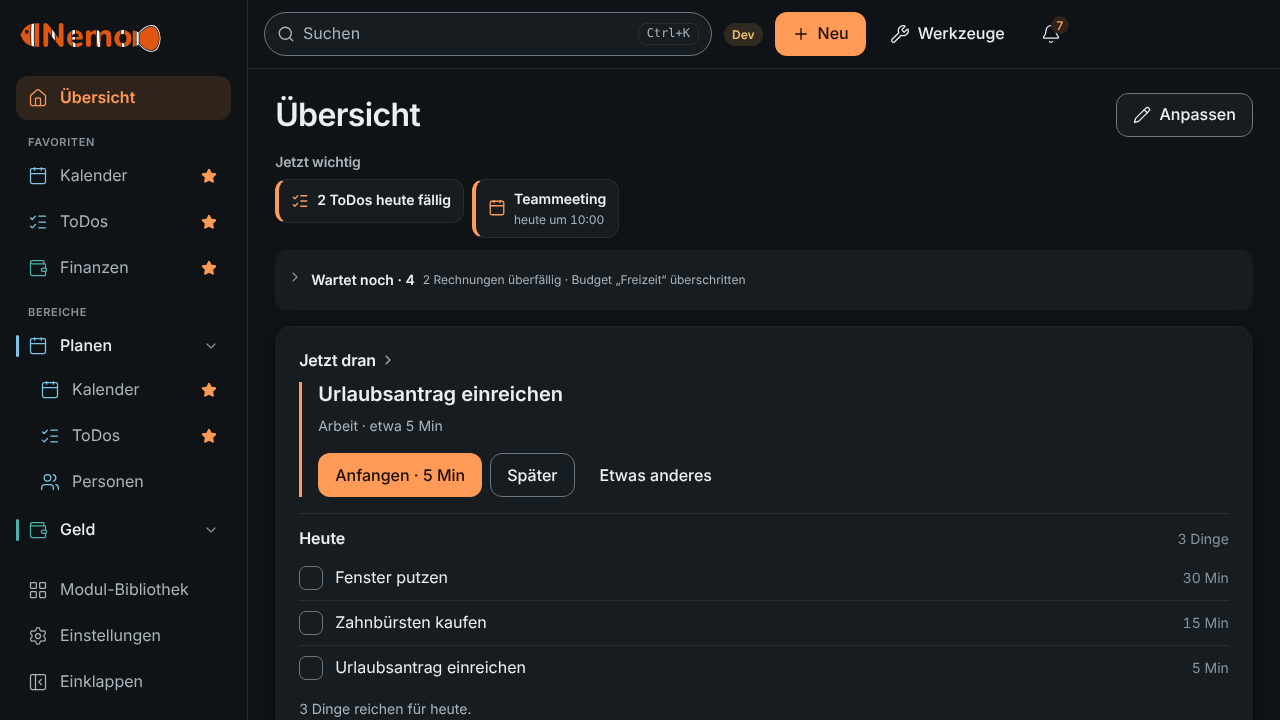The image size is (1280, 720).
Task: Click the people icon beside Personen
Action: click(50, 482)
